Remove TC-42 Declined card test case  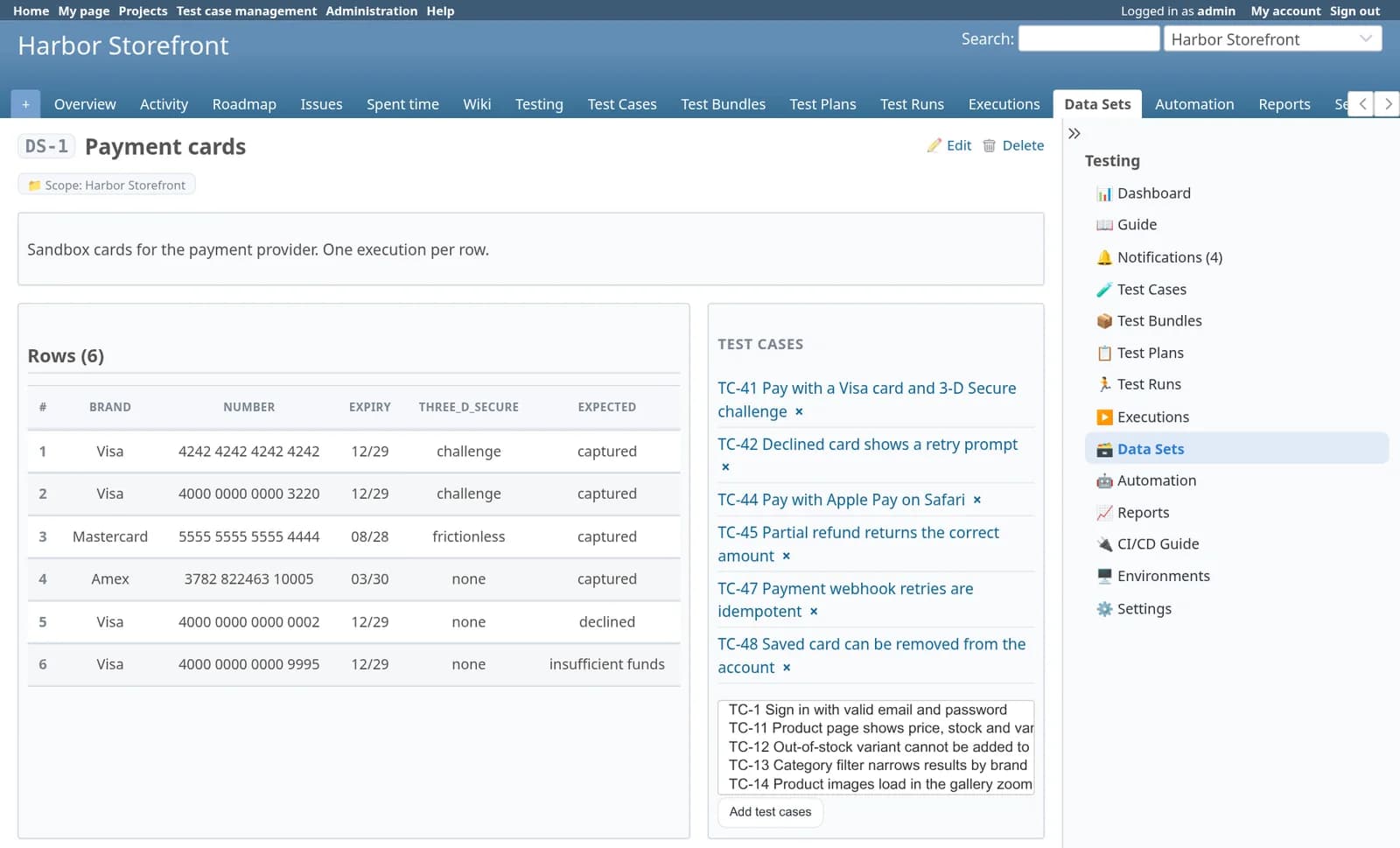pyautogui.click(x=725, y=467)
